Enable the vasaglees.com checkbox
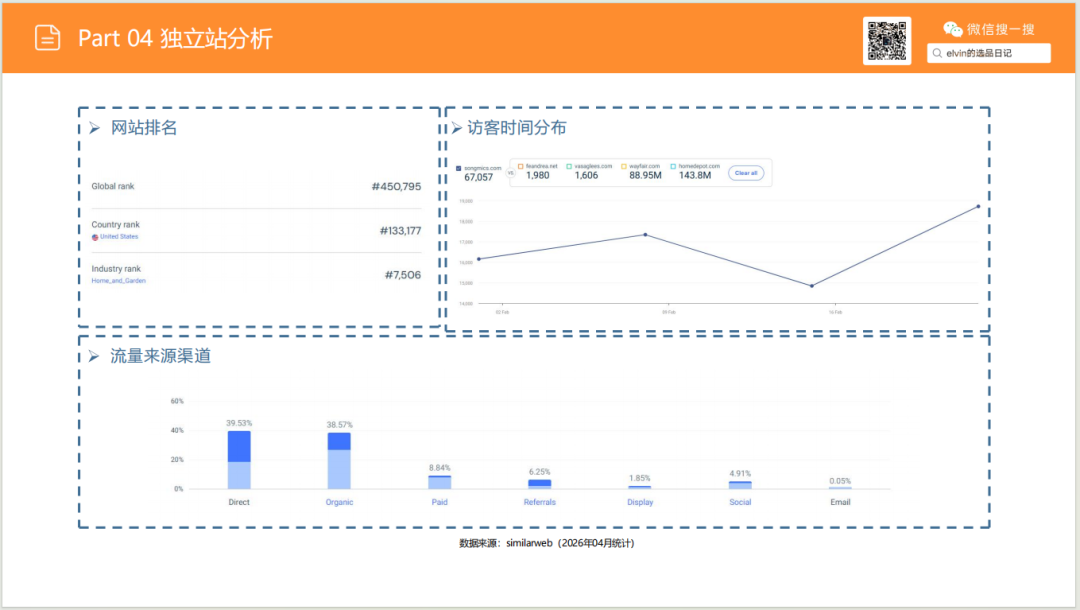The image size is (1080, 610). [569, 166]
